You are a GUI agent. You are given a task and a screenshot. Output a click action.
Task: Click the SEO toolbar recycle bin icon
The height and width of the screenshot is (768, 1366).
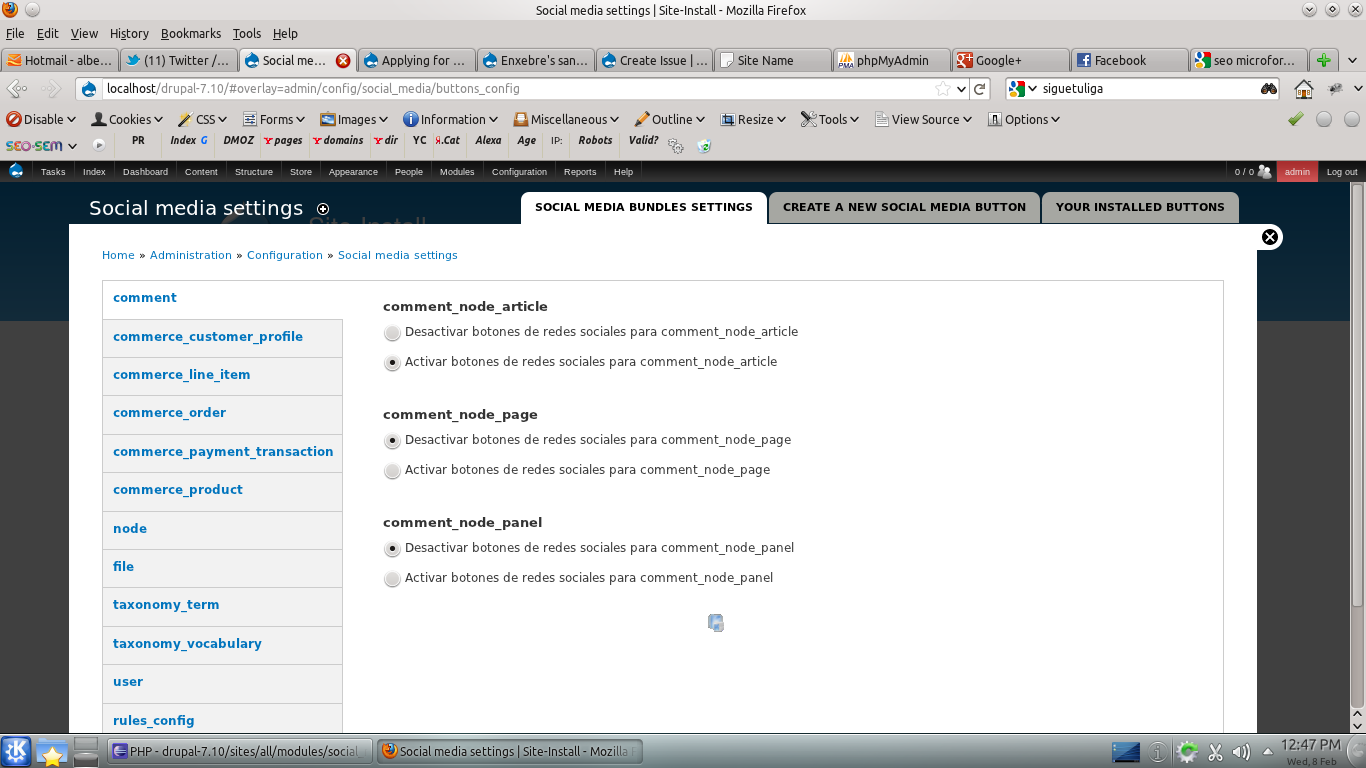[704, 146]
